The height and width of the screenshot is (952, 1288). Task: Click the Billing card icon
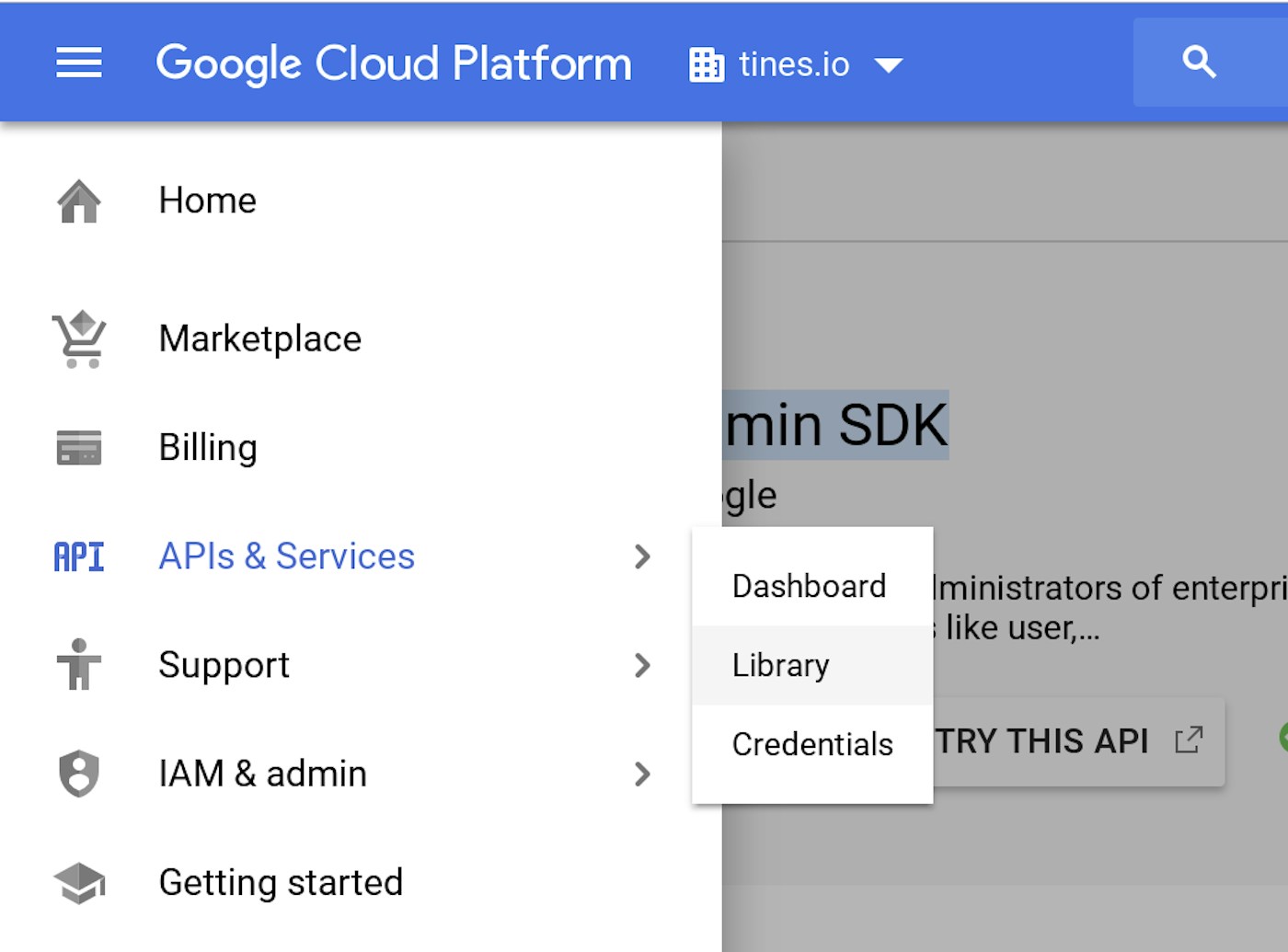click(79, 448)
